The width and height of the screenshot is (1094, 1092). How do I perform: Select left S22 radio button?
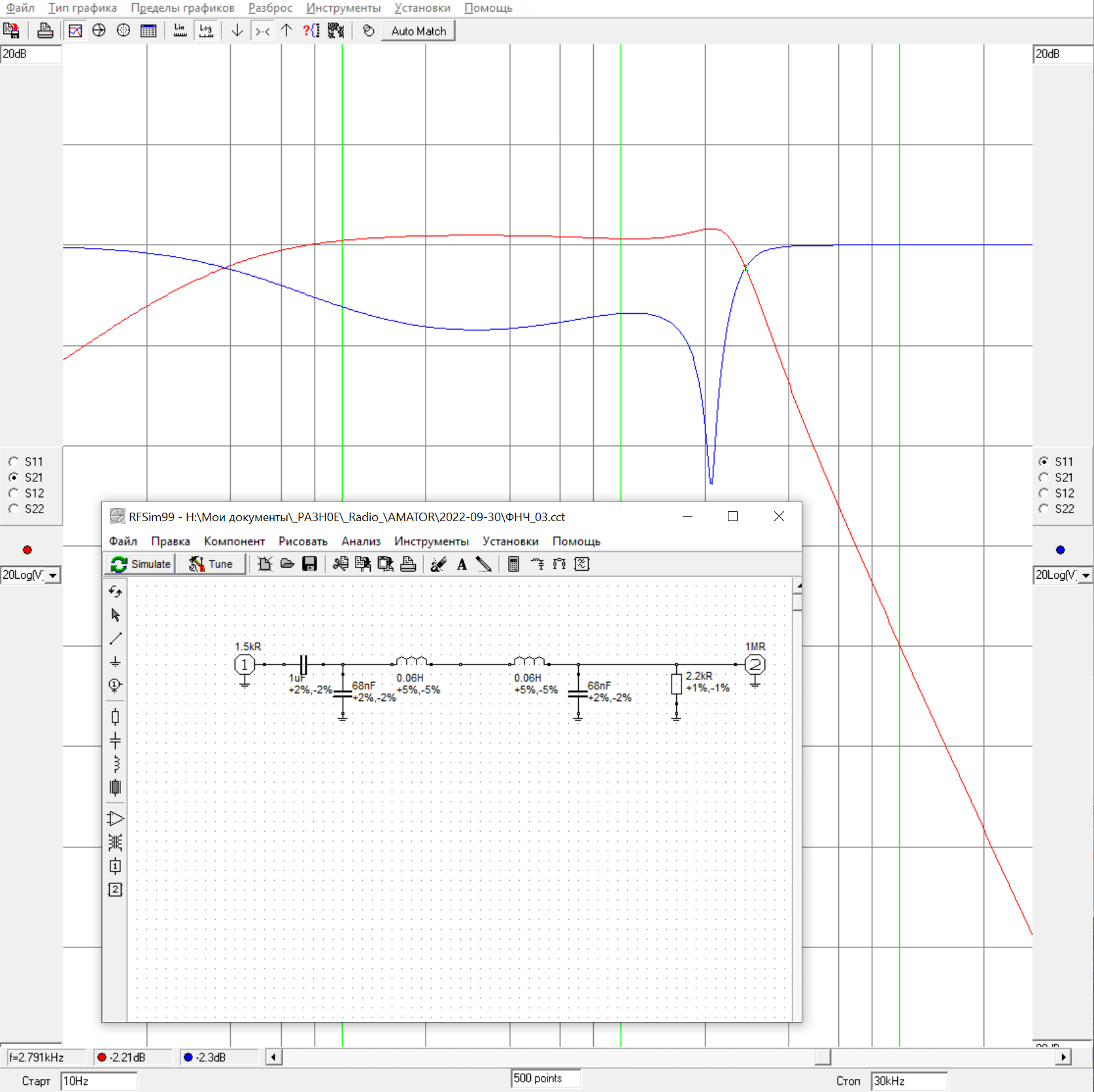[x=13, y=509]
